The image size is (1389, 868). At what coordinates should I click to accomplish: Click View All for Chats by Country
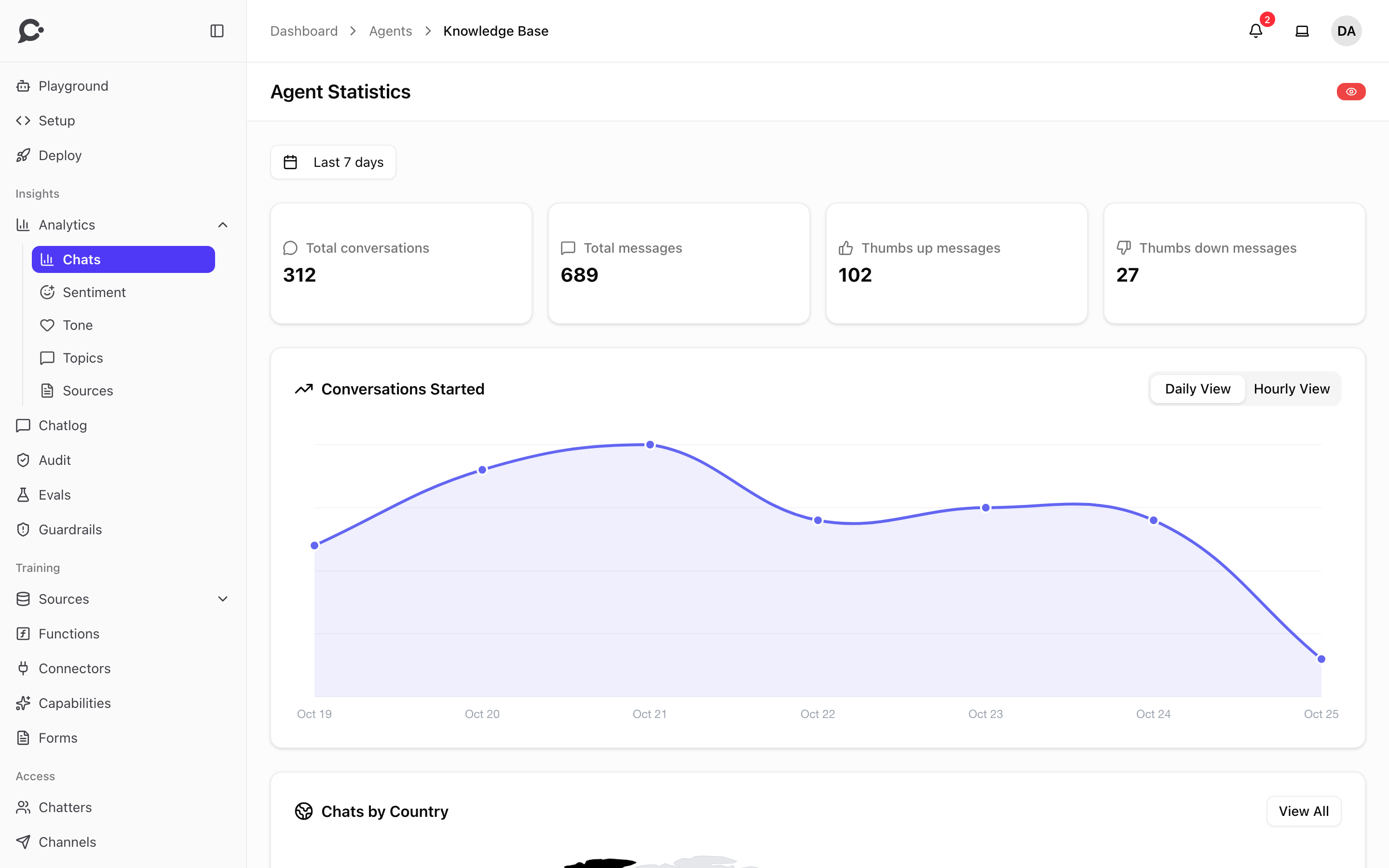[1304, 811]
